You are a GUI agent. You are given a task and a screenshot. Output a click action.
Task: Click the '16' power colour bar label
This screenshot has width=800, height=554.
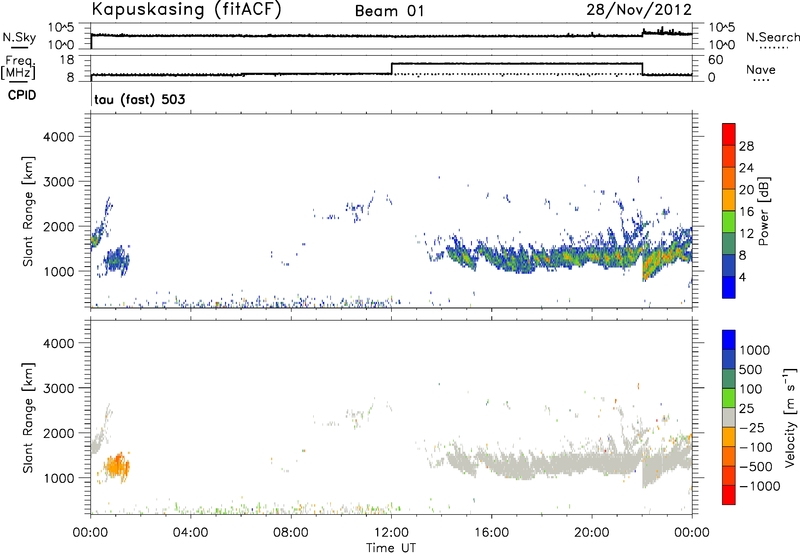click(746, 212)
